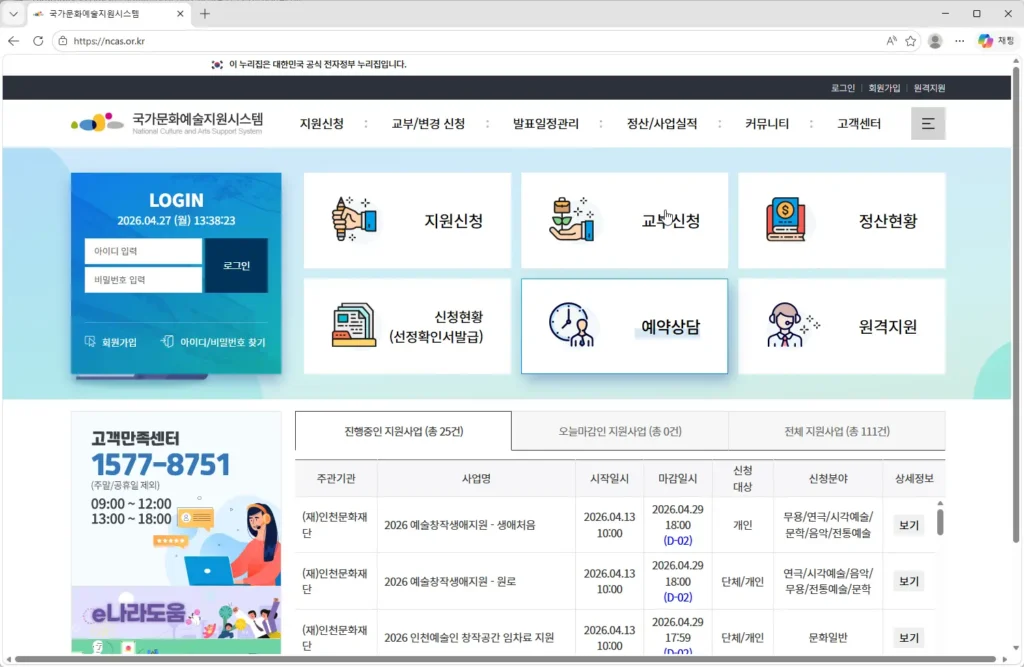Screen dimensions: 1024x667
Task: Open the browser profile avatar icon
Action: 935,41
